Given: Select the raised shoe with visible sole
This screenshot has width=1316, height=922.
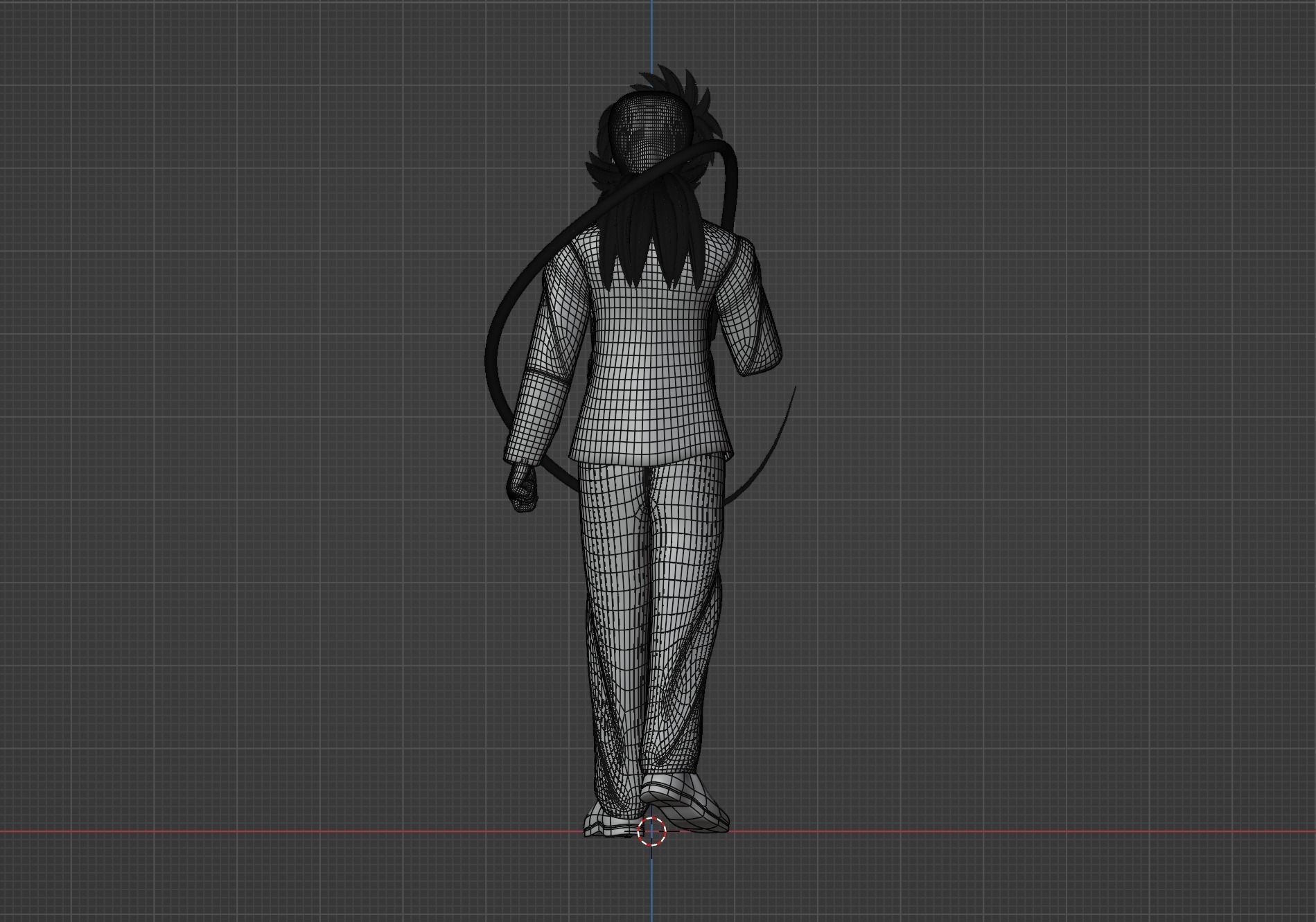Looking at the screenshot, I should 685,801.
